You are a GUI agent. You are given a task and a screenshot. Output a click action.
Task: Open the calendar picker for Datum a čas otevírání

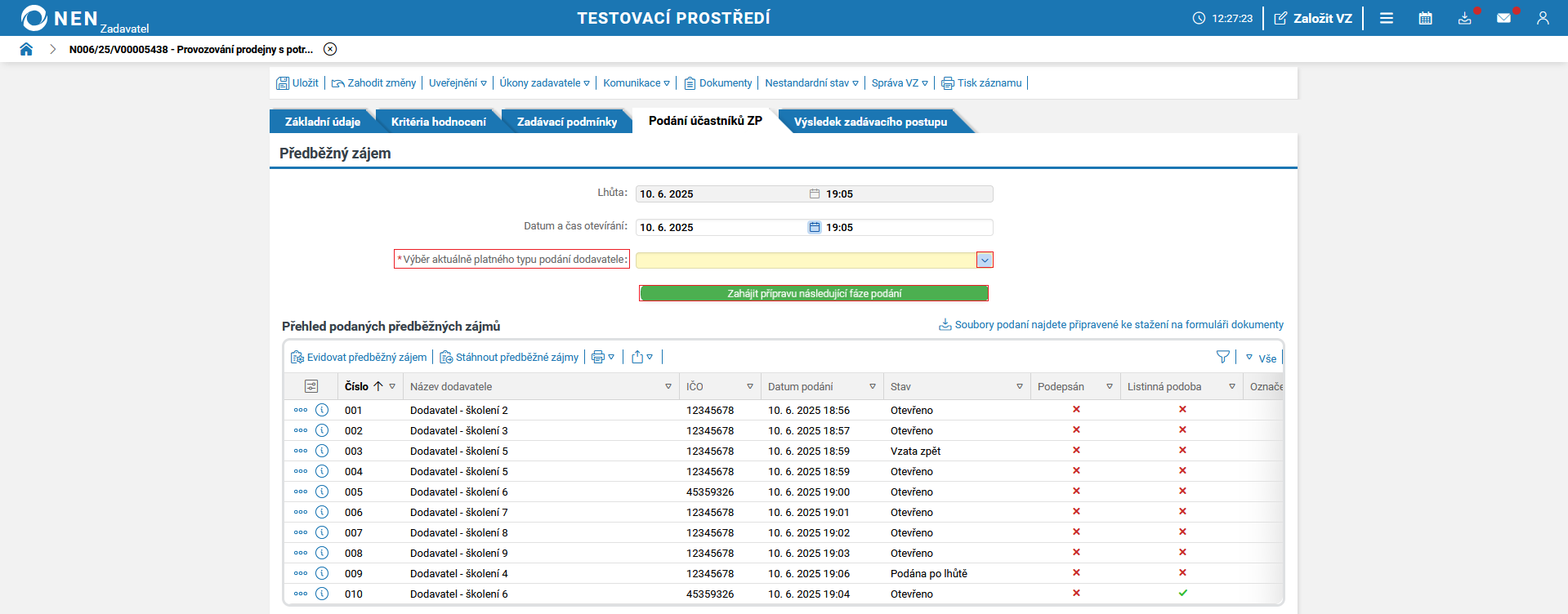point(814,227)
